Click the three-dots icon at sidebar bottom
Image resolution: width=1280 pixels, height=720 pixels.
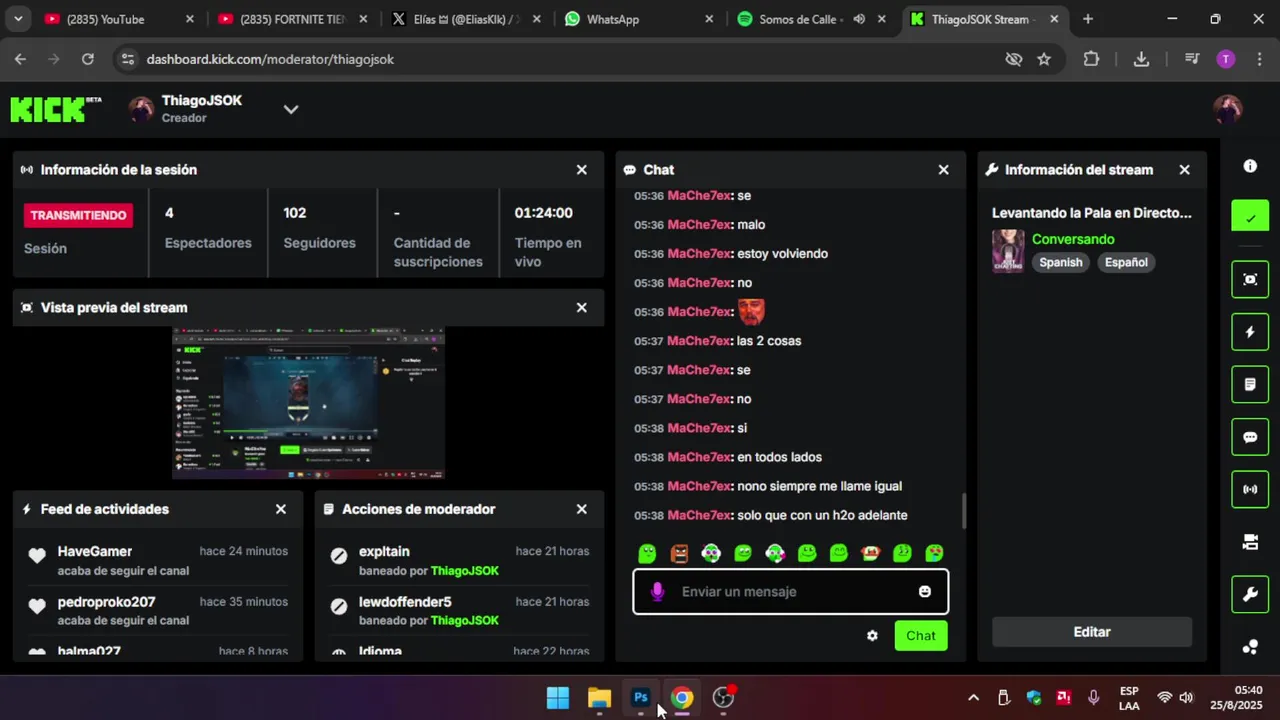tap(1250, 646)
